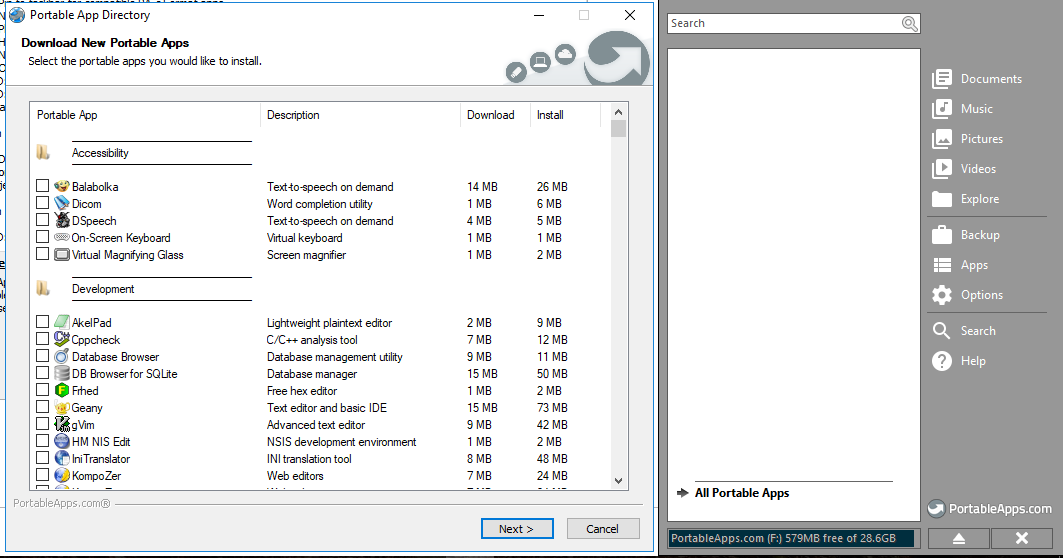This screenshot has width=1063, height=558.
Task: Click the DSpeech app icon
Action: [62, 220]
